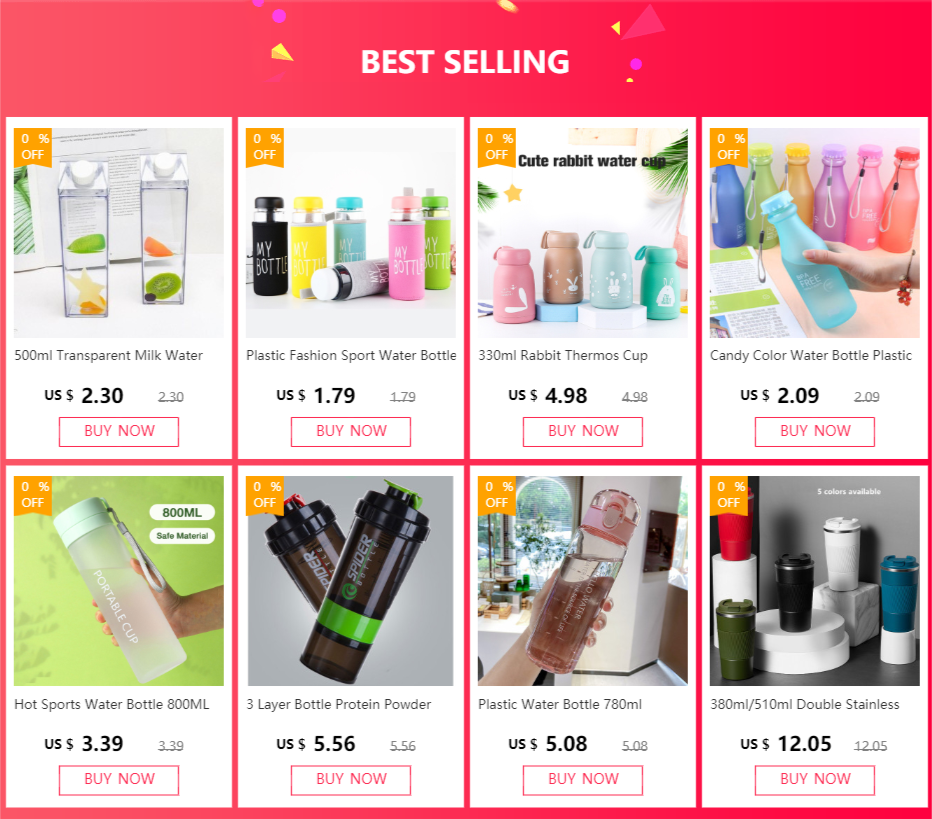The image size is (932, 819).
Task: Open the Hot Sports Water Bottle 800ML title
Action: (112, 704)
